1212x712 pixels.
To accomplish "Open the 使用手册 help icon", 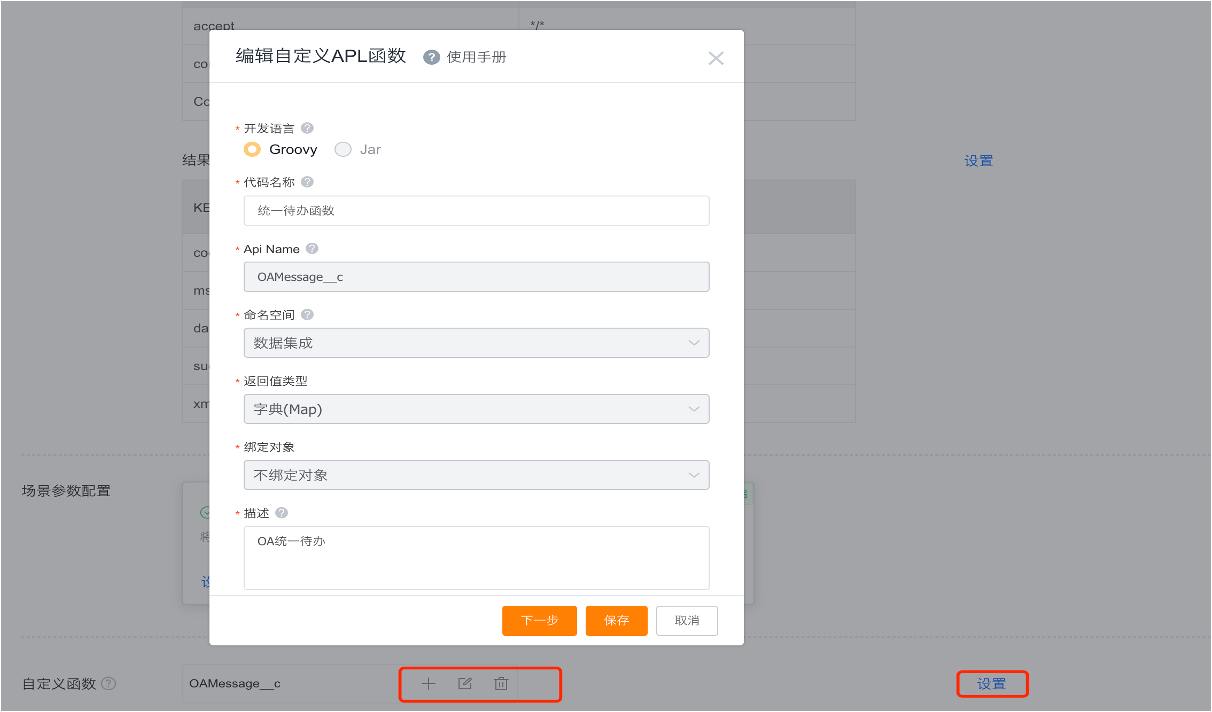I will click(x=432, y=58).
